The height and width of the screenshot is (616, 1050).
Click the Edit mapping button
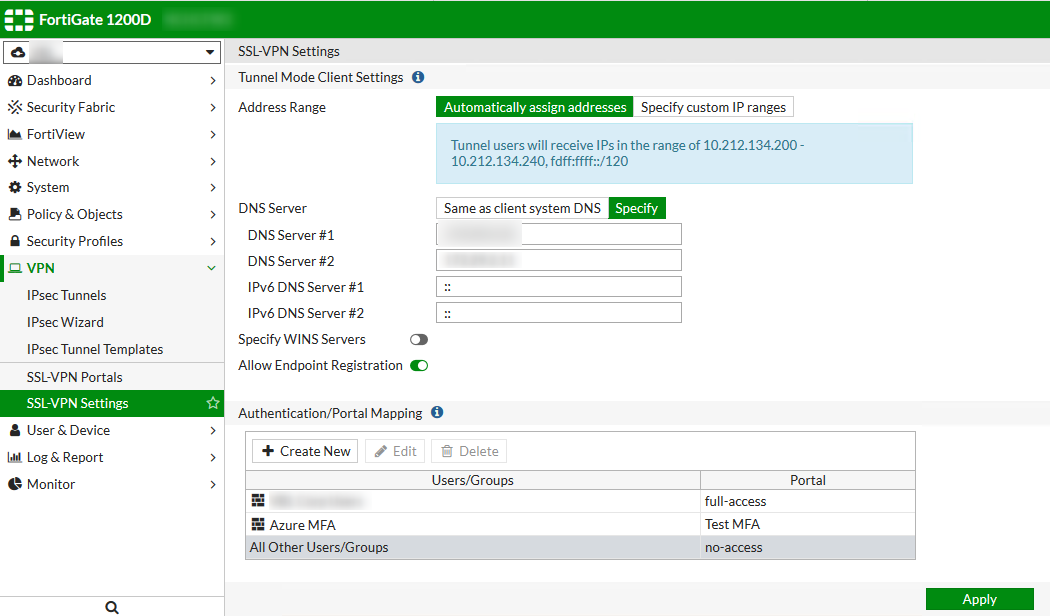(395, 451)
